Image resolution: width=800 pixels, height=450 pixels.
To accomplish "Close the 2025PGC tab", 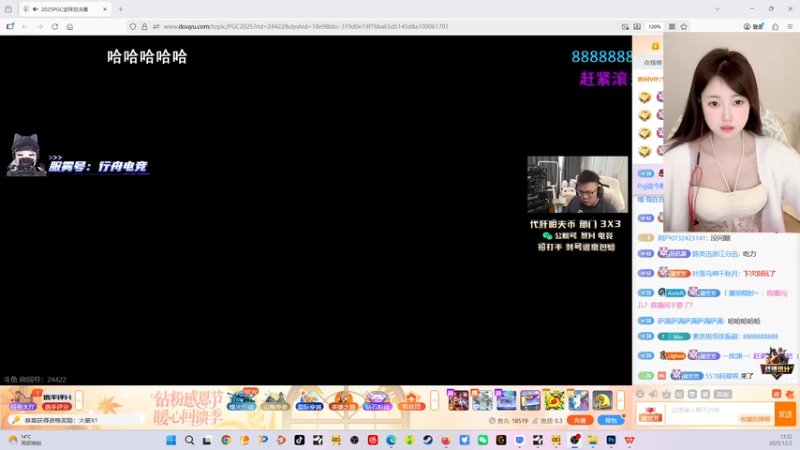I will pos(105,9).
